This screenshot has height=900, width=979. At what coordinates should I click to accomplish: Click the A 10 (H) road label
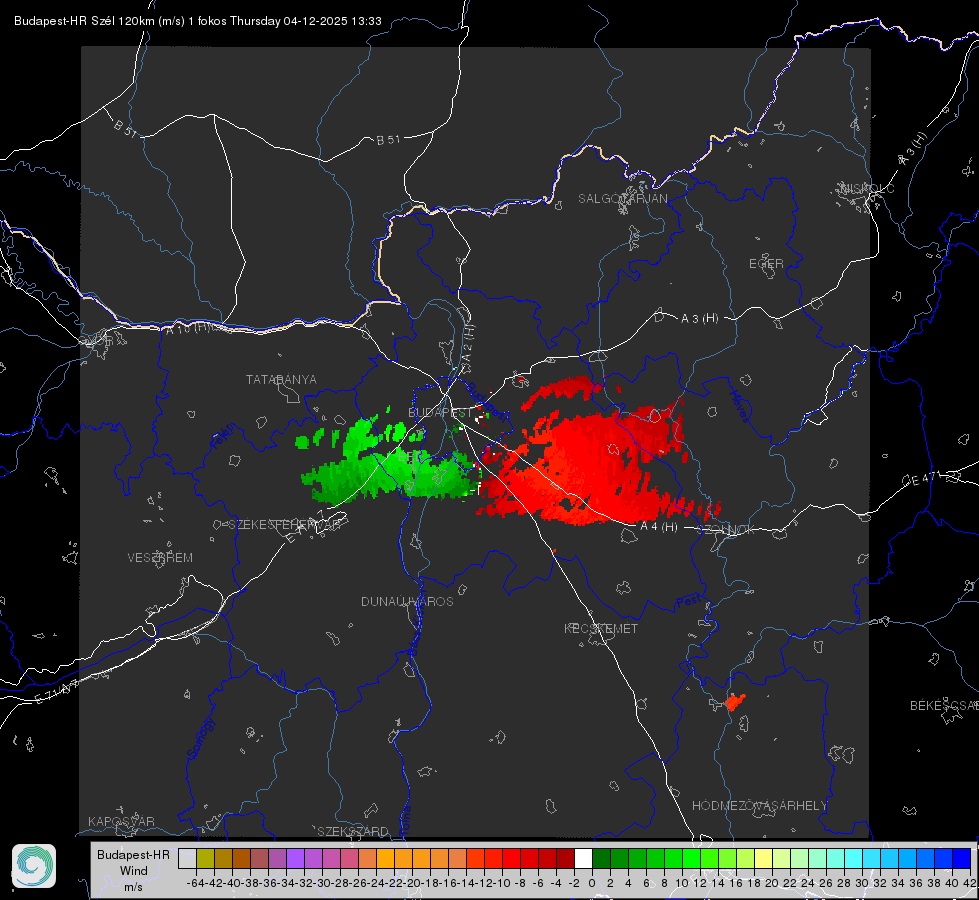186,327
